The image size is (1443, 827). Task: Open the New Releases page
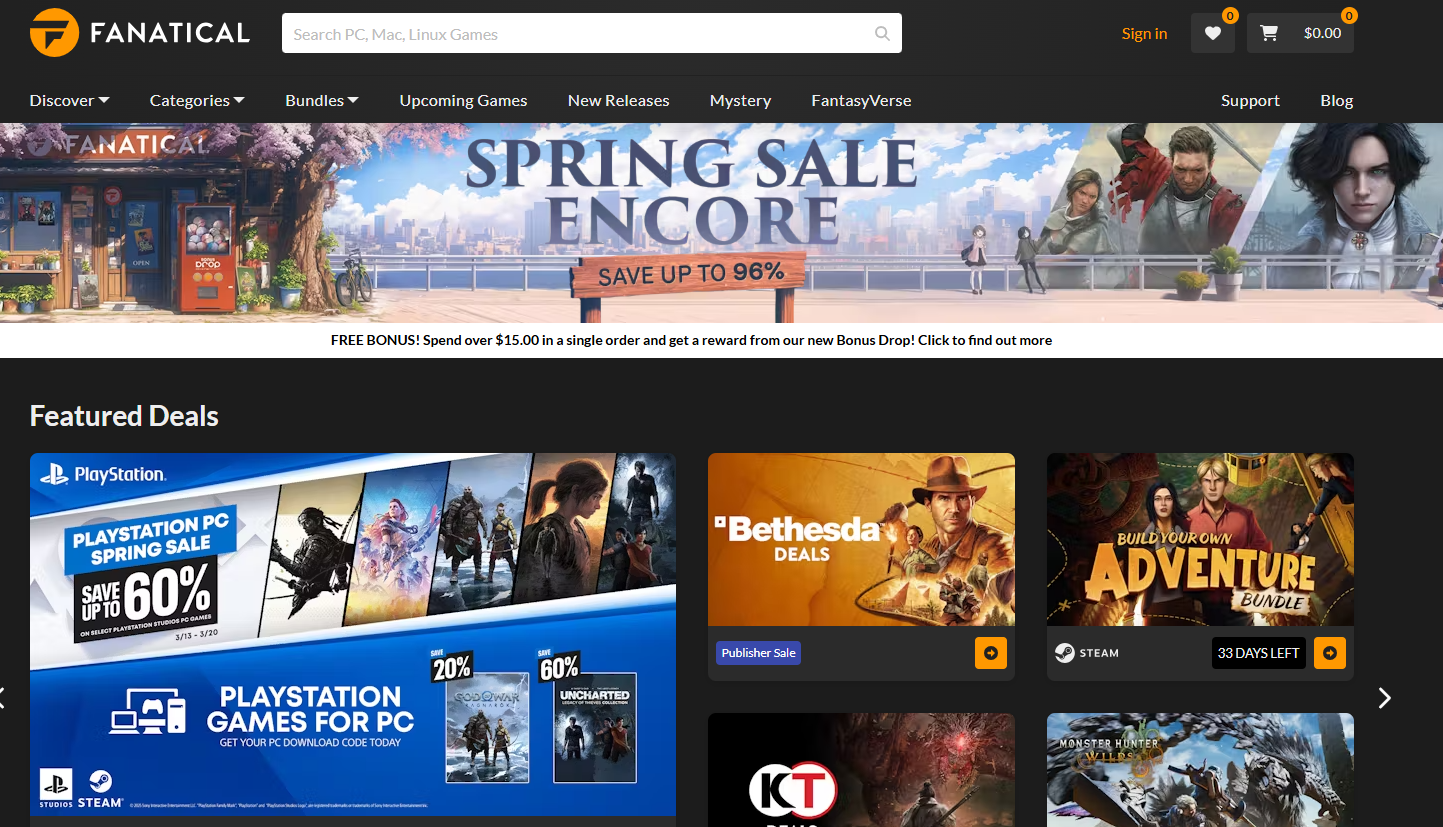(x=619, y=100)
